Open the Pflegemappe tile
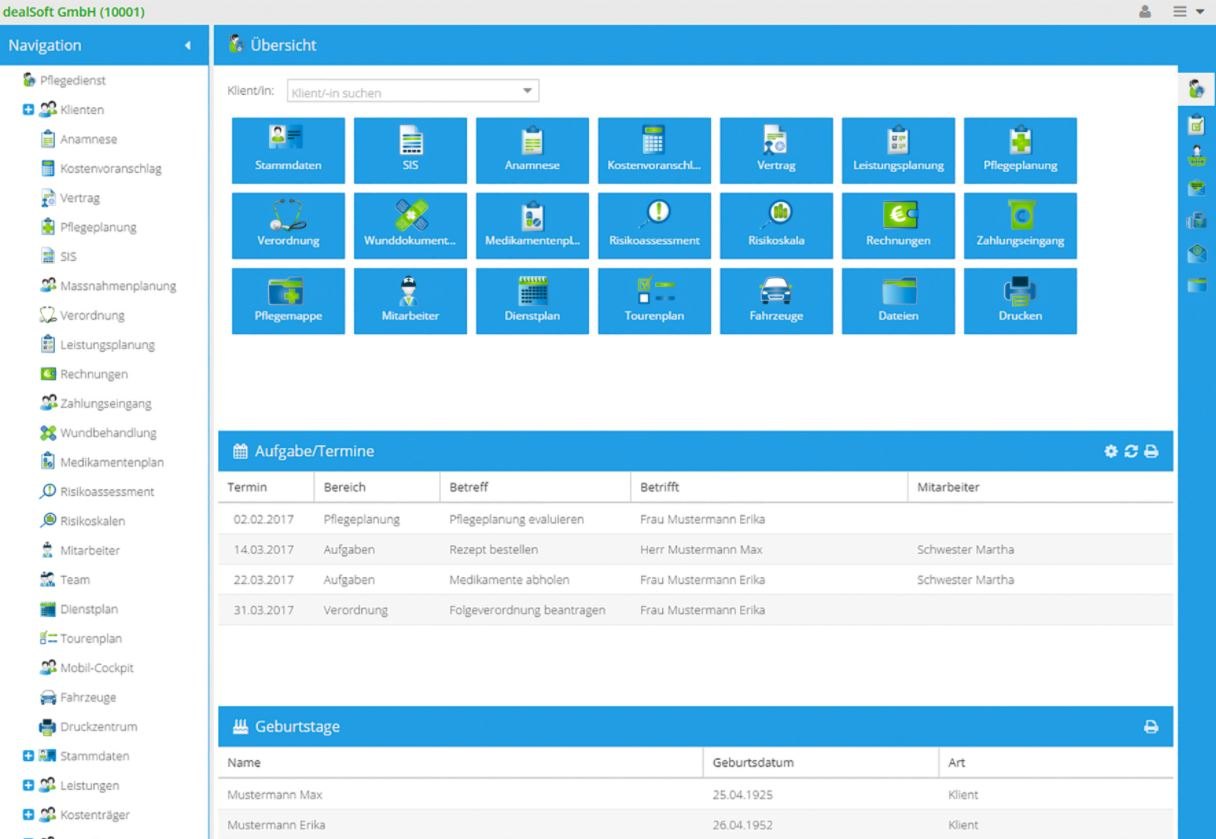This screenshot has width=1216, height=839. pos(288,300)
